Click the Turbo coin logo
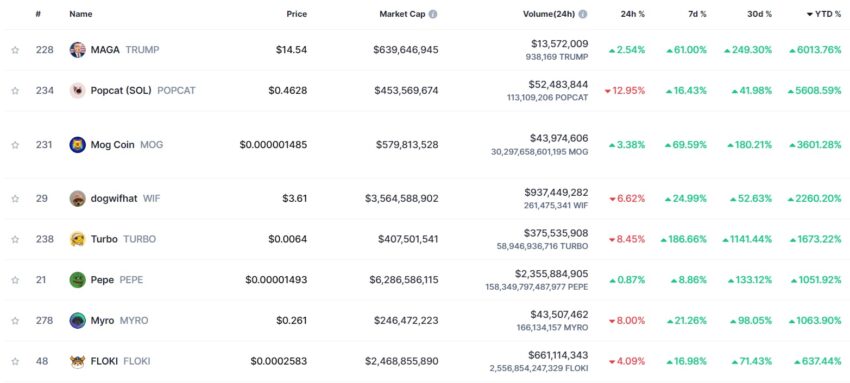The height and width of the screenshot is (383, 850). 78,239
